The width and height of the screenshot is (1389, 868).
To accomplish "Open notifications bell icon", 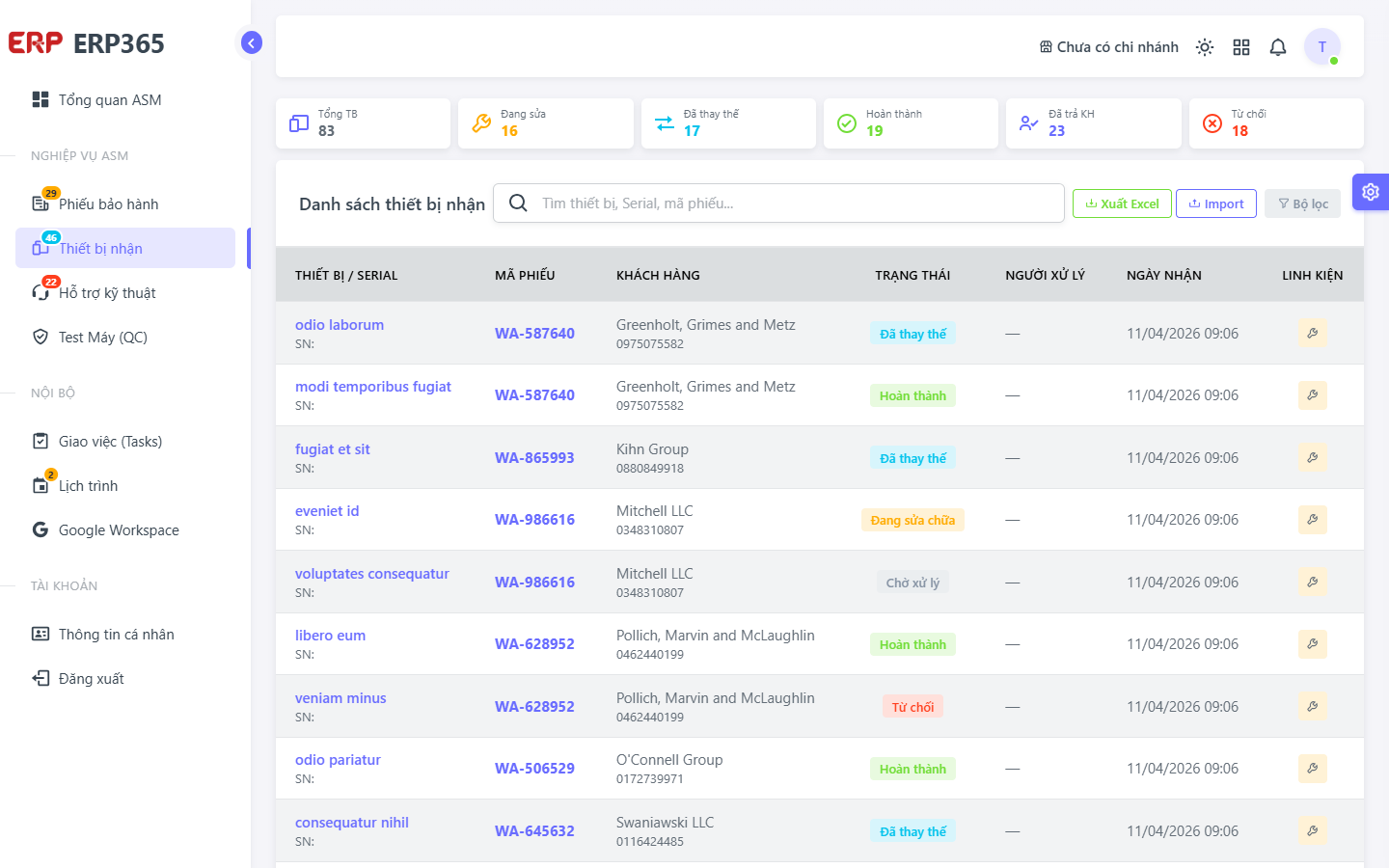I will tap(1278, 47).
